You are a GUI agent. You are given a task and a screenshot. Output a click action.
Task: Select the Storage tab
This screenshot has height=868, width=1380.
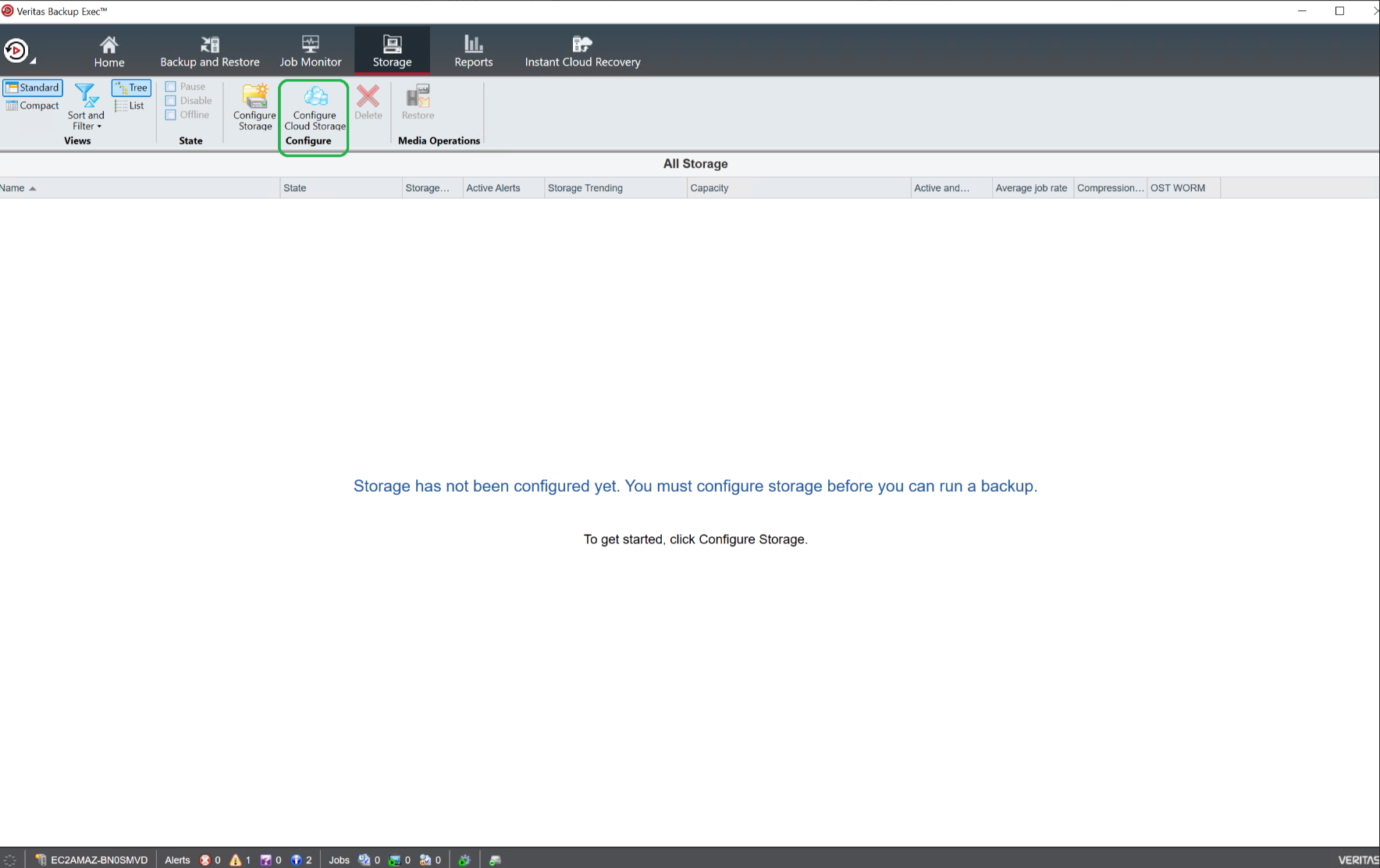point(392,52)
